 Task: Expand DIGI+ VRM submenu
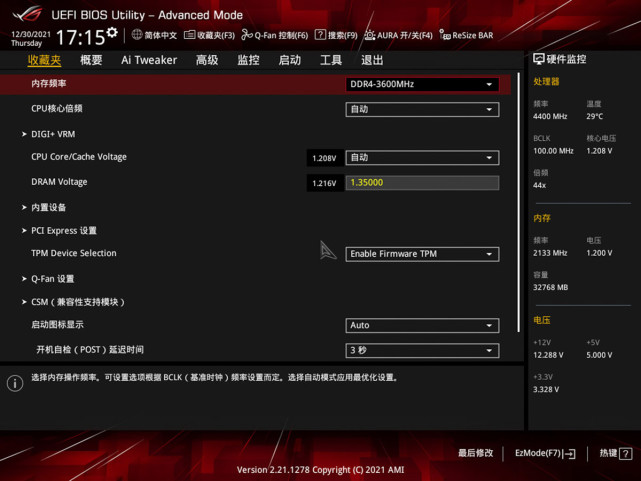coord(53,134)
